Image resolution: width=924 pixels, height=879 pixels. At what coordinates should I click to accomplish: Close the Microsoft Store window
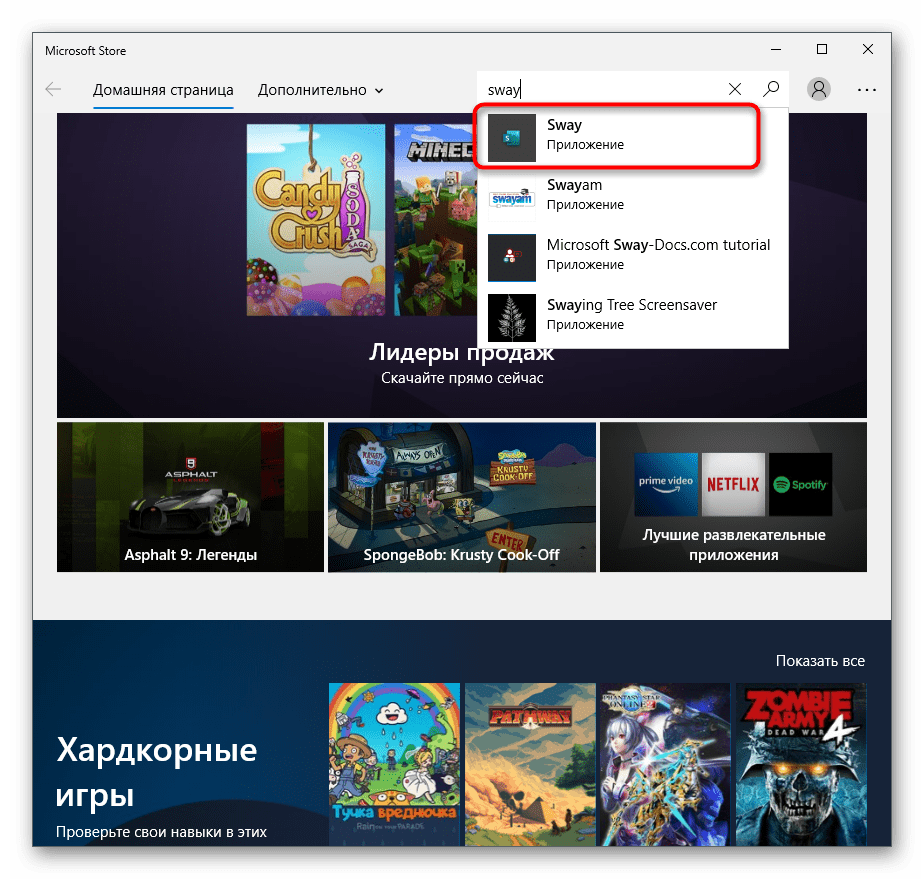[867, 49]
